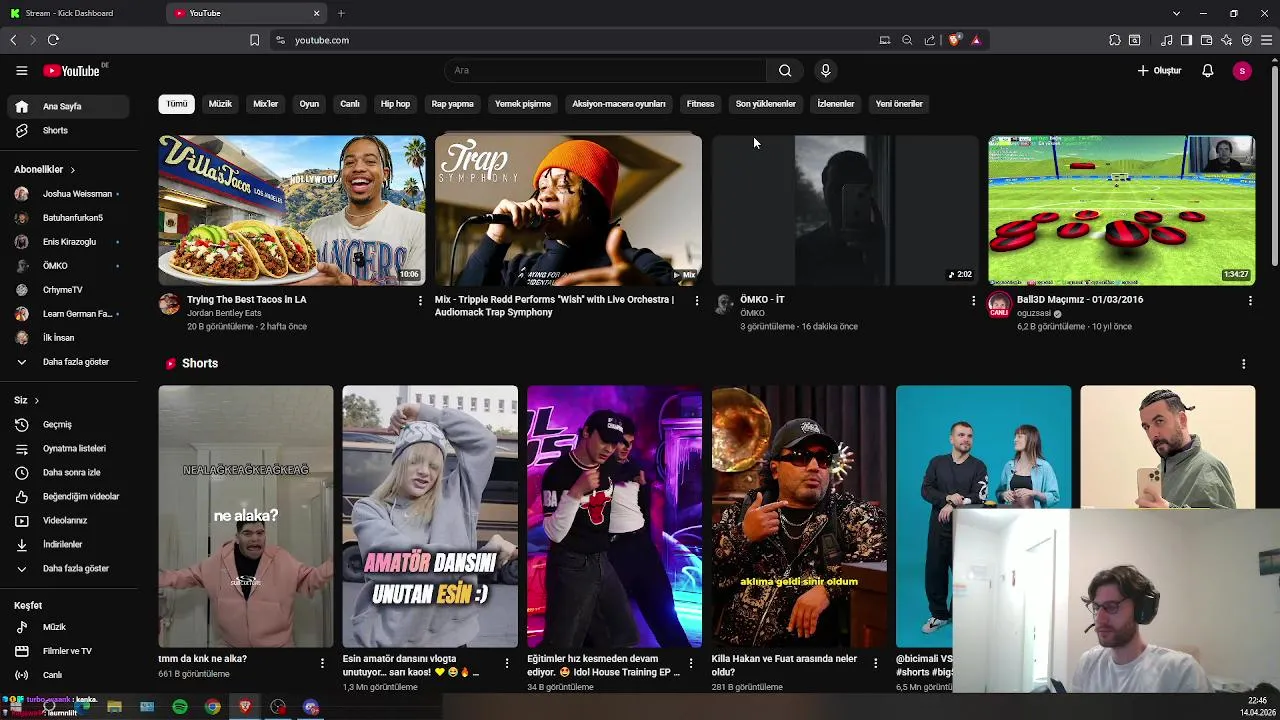Open the Siz section chevron
Viewport: 1280px width, 720px height.
coord(36,400)
